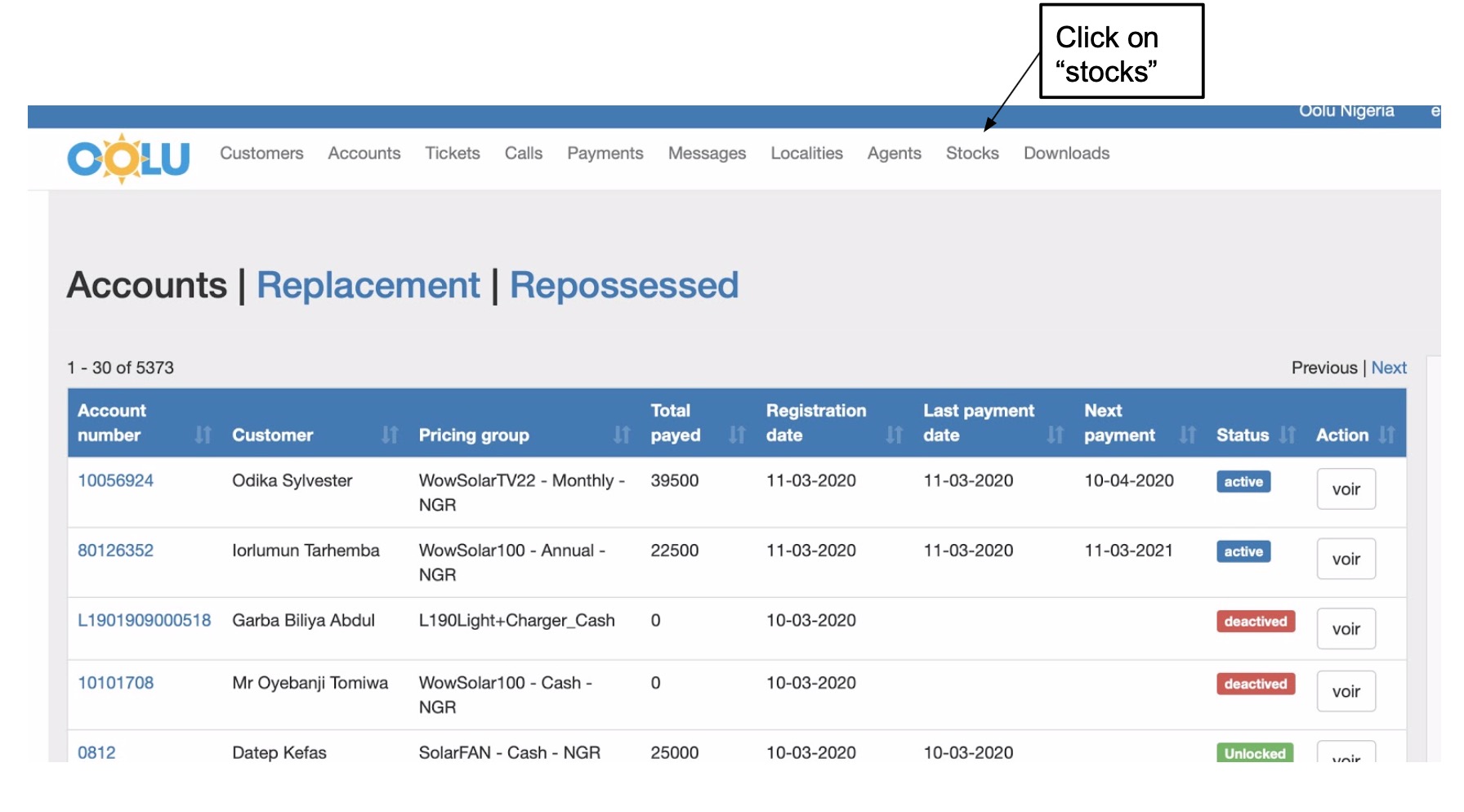
Task: Sort by Account number column icon
Action: coord(203,435)
